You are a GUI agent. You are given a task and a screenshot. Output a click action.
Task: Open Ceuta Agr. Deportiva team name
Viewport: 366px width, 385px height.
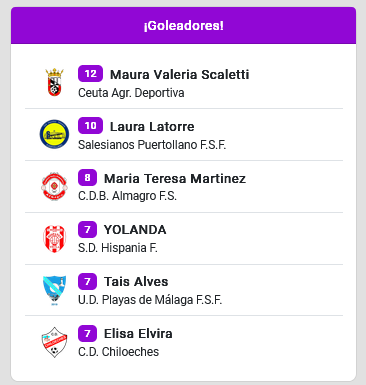pos(131,93)
